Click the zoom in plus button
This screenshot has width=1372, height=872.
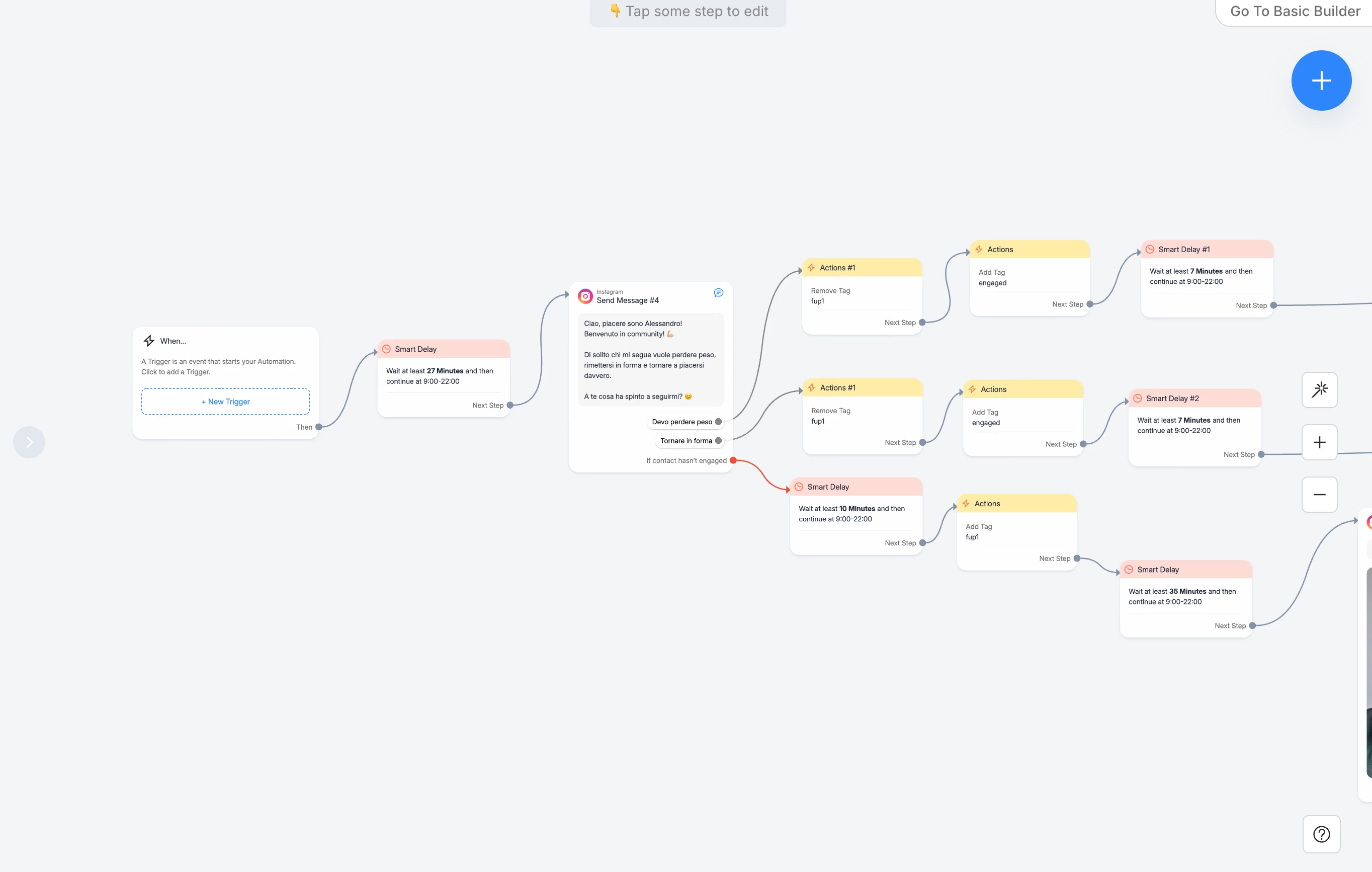[1319, 442]
